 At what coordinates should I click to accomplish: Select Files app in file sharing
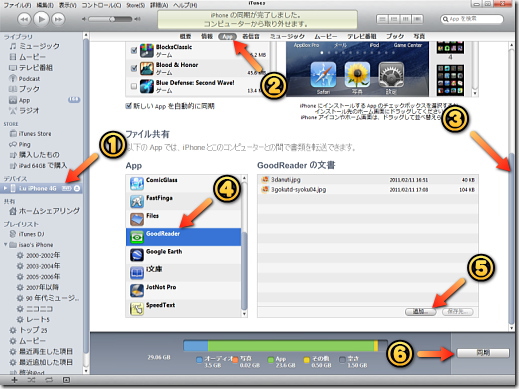point(183,219)
